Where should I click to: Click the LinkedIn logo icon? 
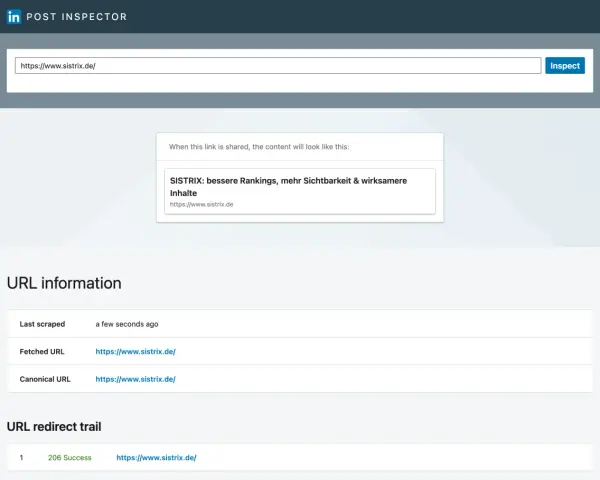click(x=14, y=16)
